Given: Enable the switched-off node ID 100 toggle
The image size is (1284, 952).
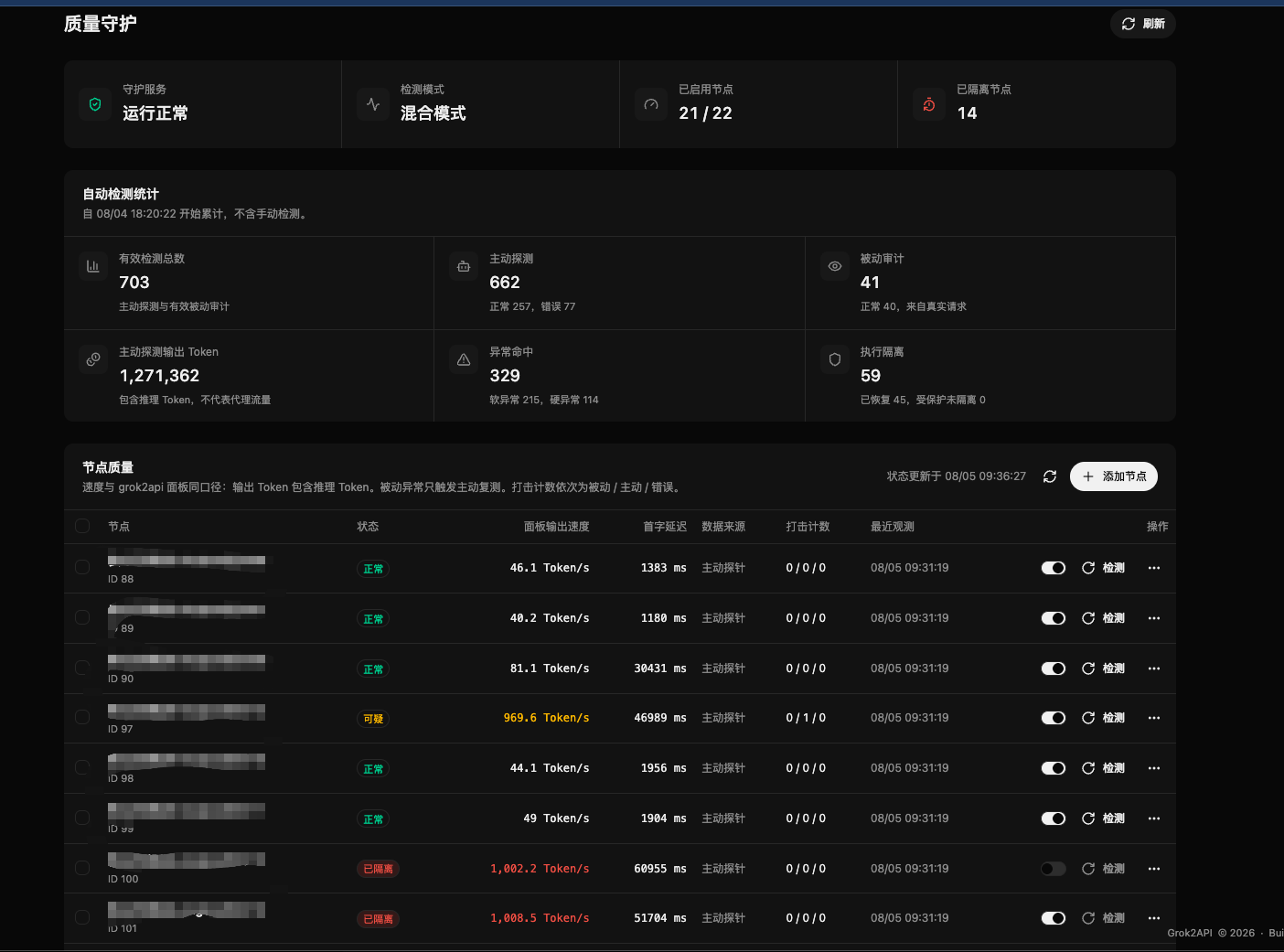Looking at the screenshot, I should click(1054, 869).
